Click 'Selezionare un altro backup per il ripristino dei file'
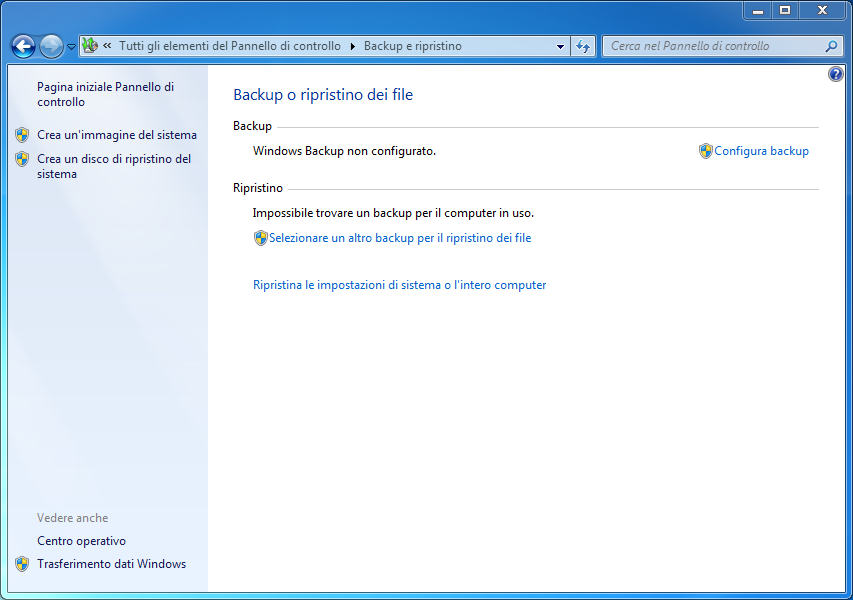 tap(400, 238)
